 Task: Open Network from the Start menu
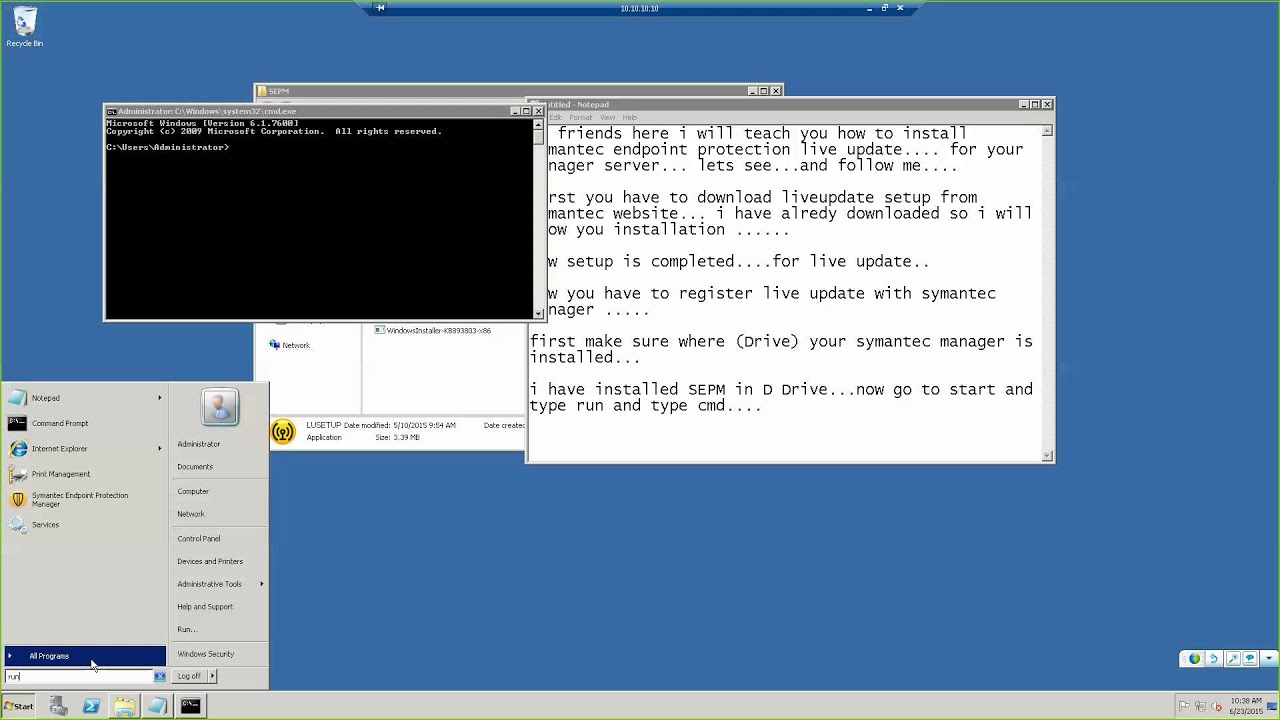[190, 514]
